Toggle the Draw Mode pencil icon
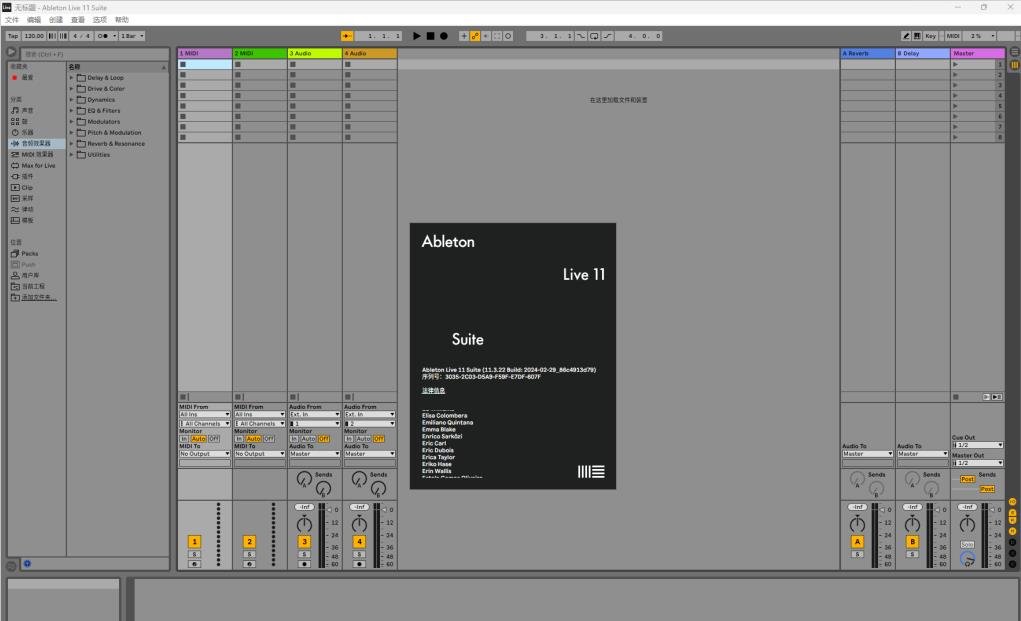This screenshot has width=1021, height=621. pyautogui.click(x=906, y=36)
